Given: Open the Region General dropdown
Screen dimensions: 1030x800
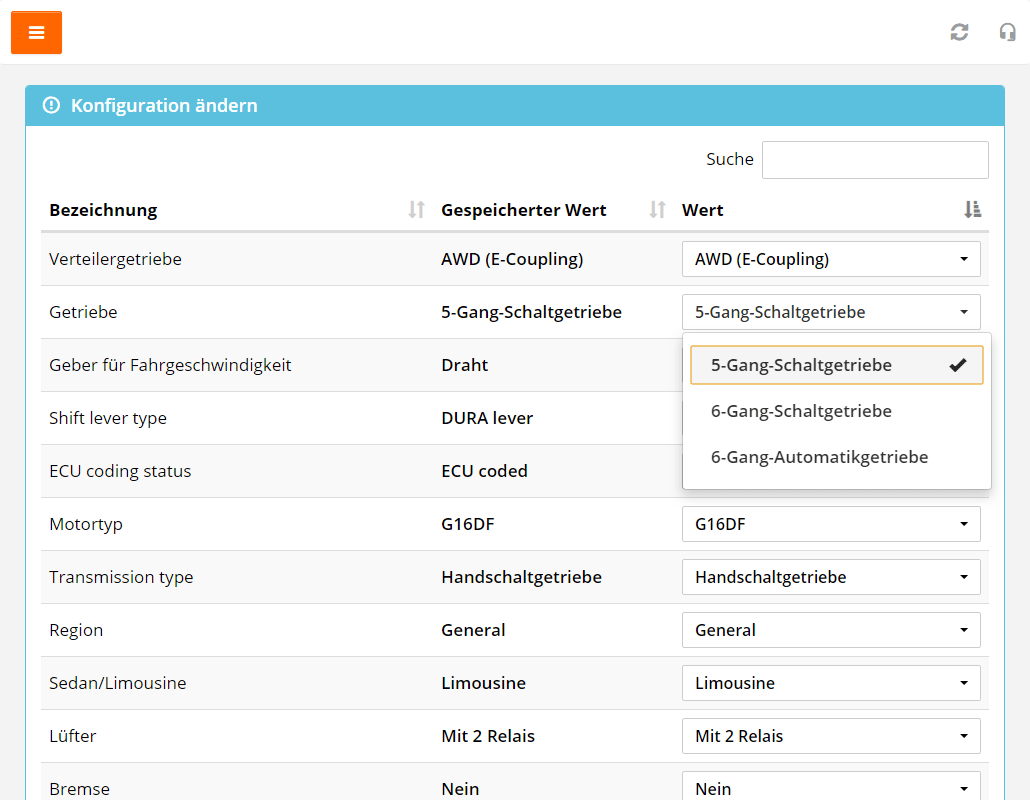Looking at the screenshot, I should click(831, 630).
